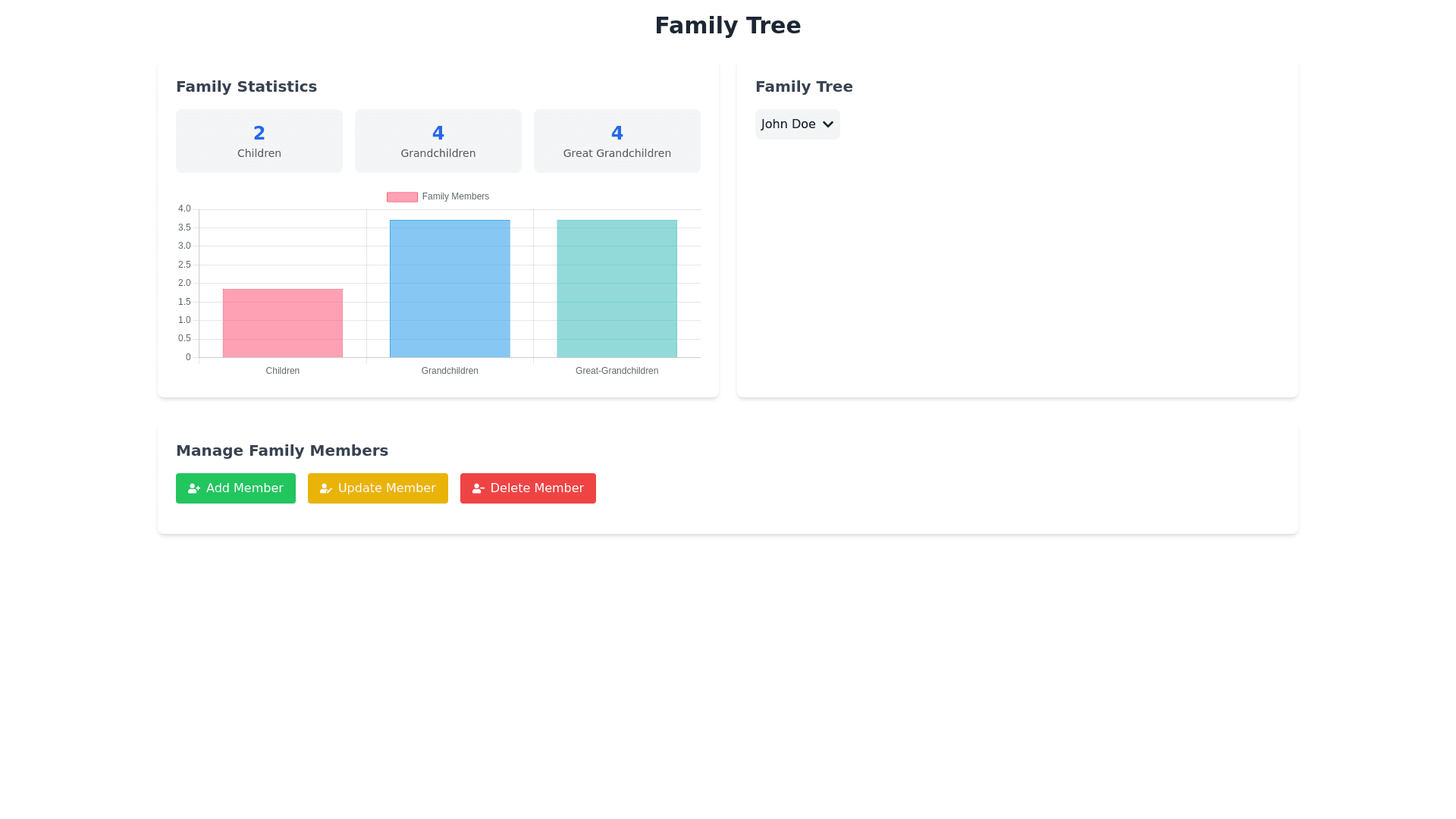Click the chevron arrow beside John Doe

click(x=827, y=124)
